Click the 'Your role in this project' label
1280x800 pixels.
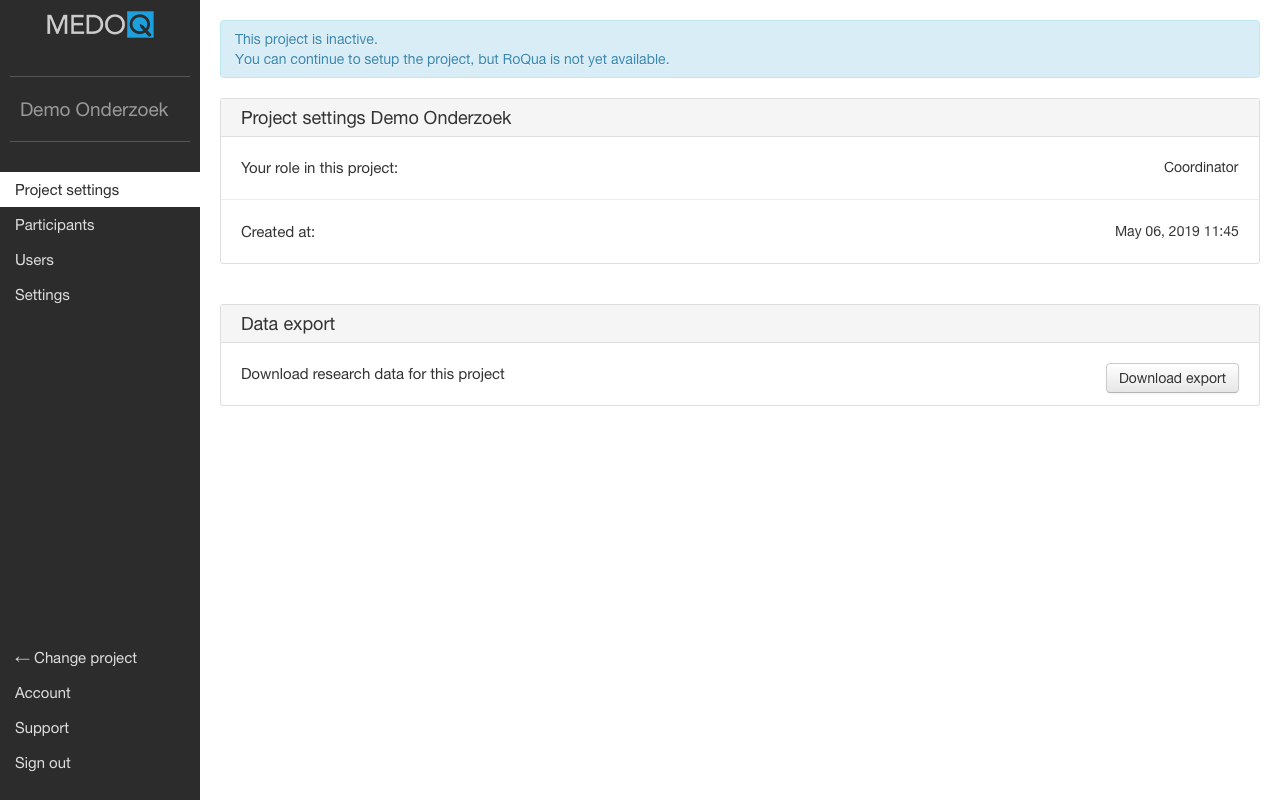pos(319,168)
